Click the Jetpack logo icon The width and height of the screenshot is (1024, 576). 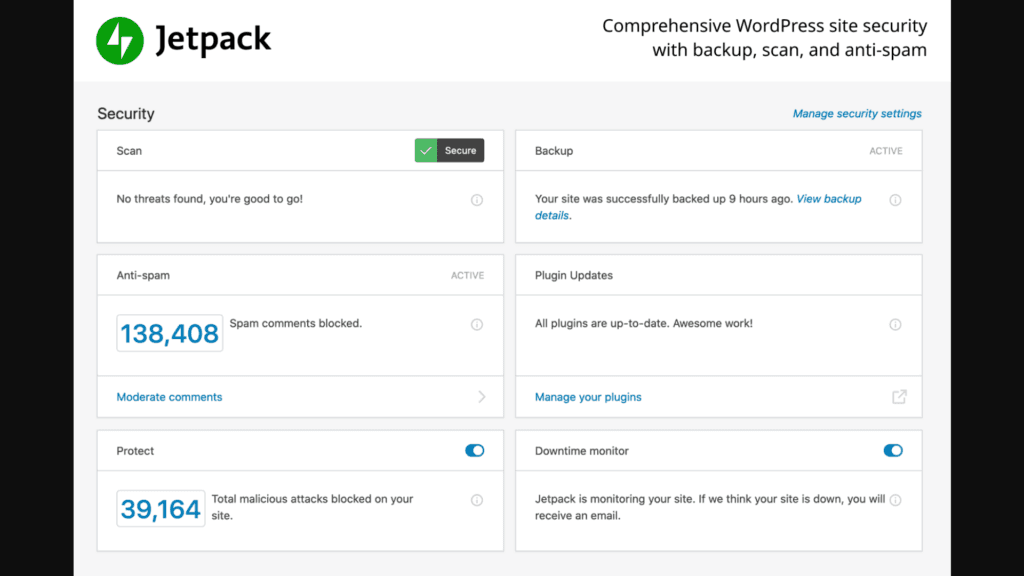[x=119, y=40]
